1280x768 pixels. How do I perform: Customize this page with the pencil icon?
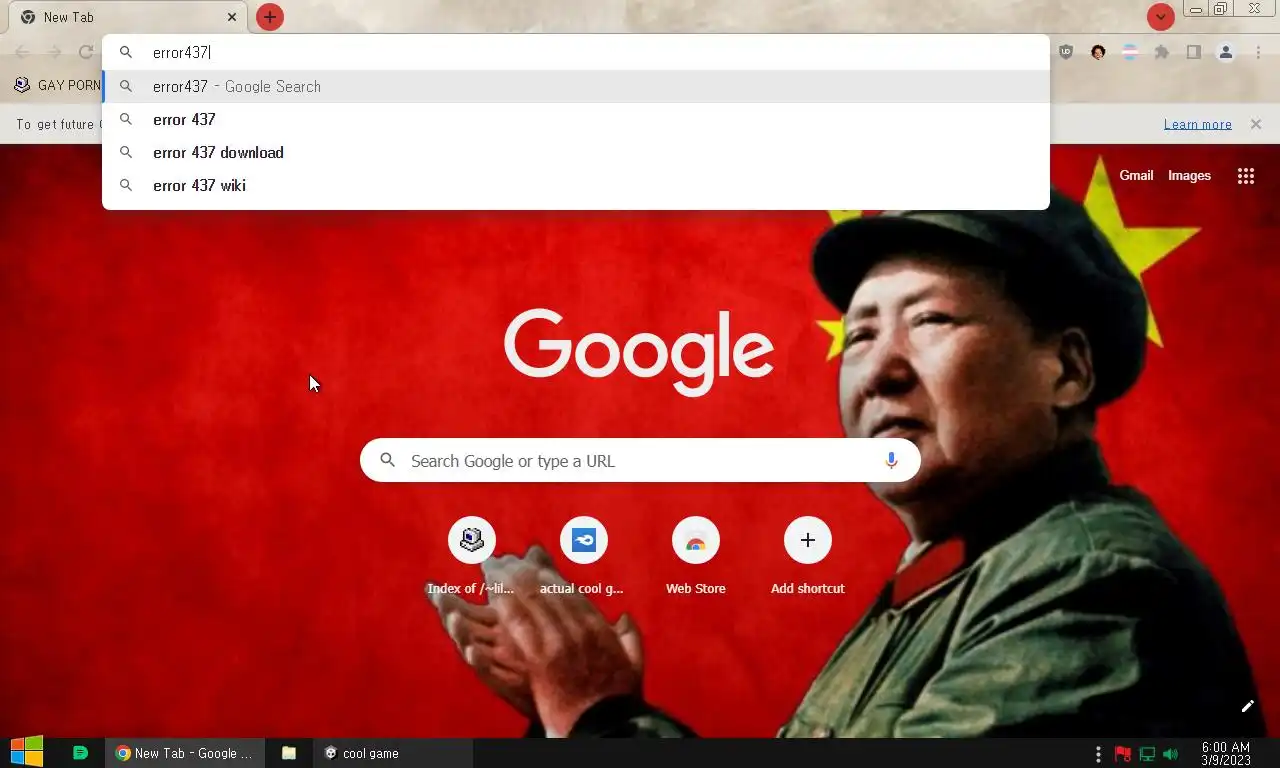(x=1247, y=706)
